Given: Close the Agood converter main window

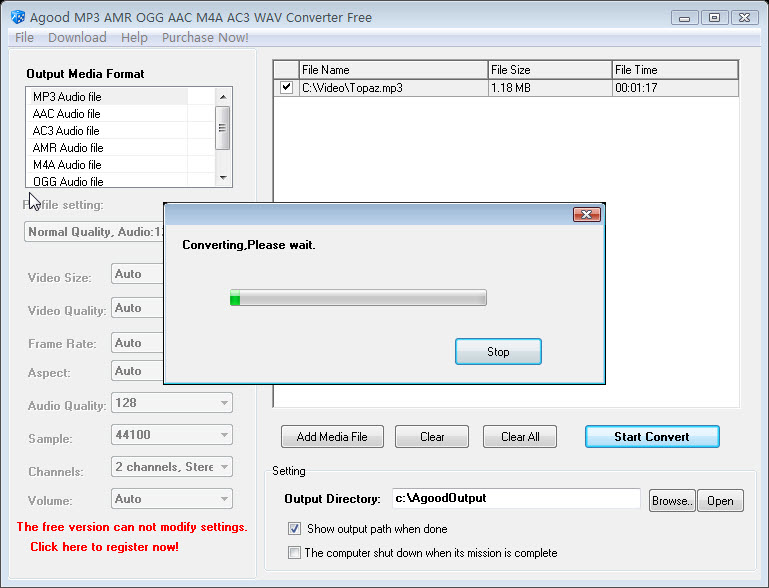Looking at the screenshot, I should pos(744,18).
